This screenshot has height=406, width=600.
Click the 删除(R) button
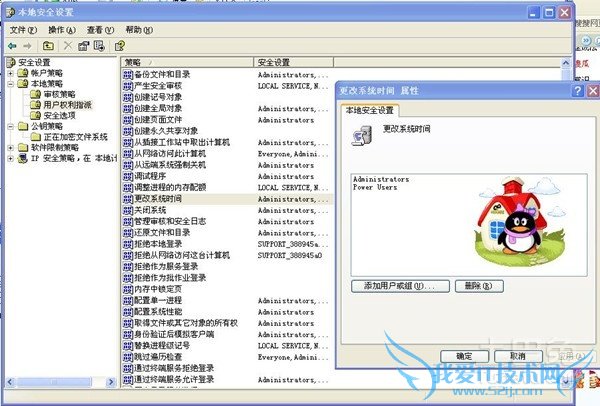(479, 286)
